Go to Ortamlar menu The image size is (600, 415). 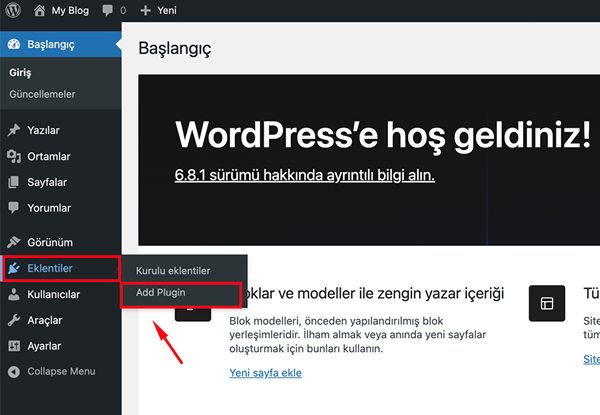click(x=61, y=156)
